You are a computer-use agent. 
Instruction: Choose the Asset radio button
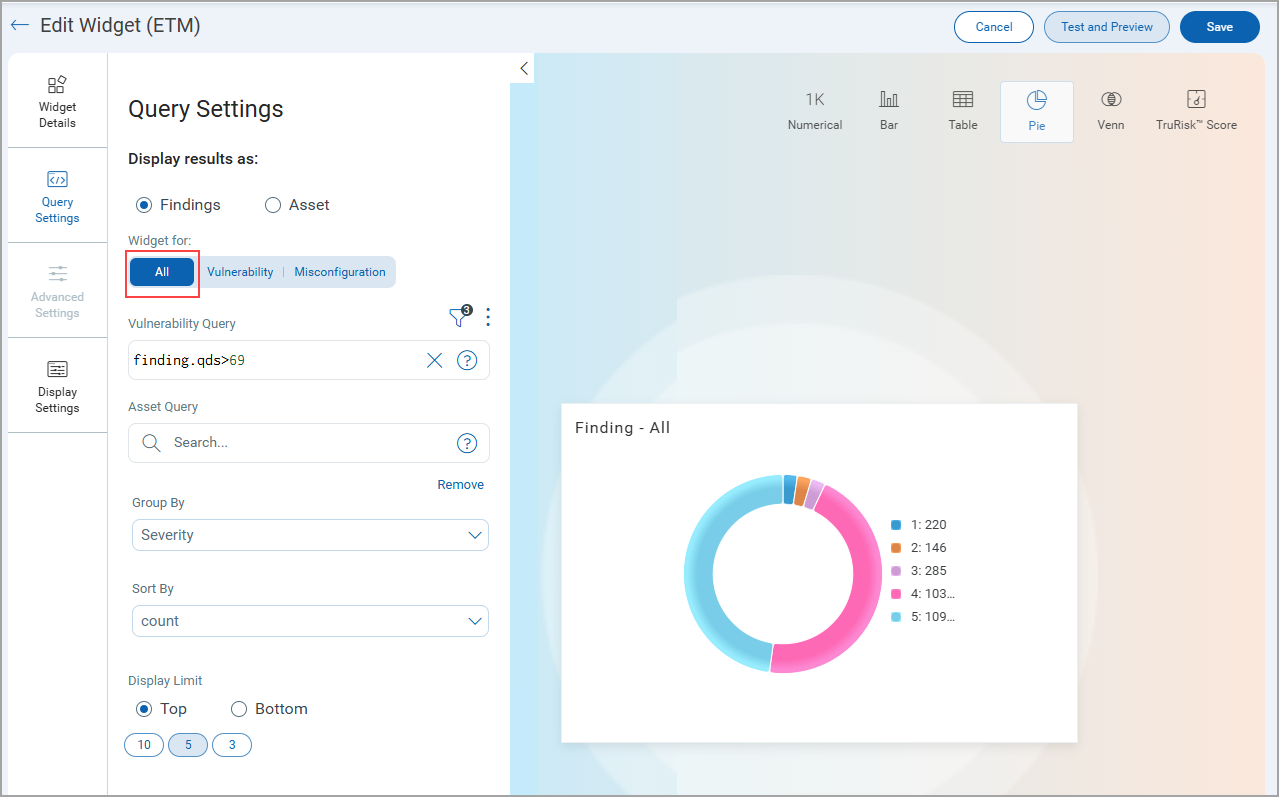click(x=273, y=205)
